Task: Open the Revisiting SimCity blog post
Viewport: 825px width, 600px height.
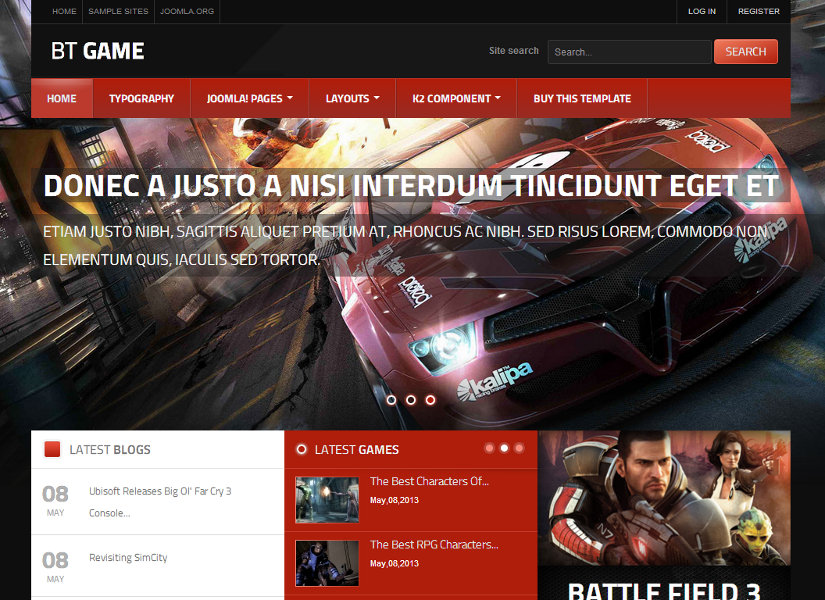Action: pyautogui.click(x=128, y=557)
